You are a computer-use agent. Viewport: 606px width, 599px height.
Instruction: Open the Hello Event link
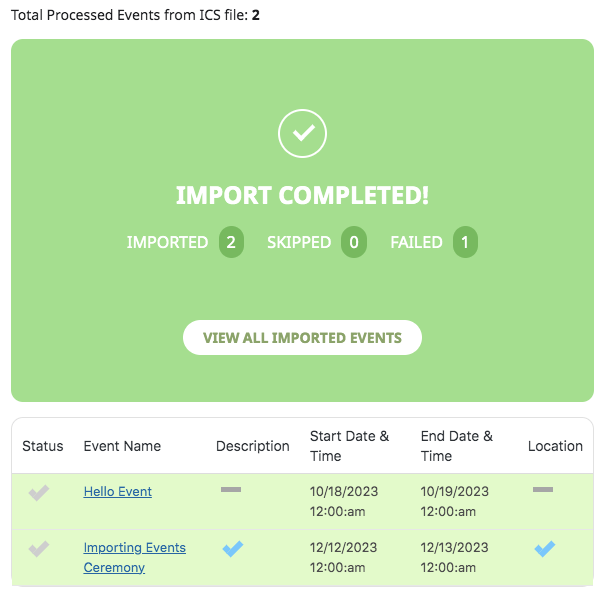118,492
